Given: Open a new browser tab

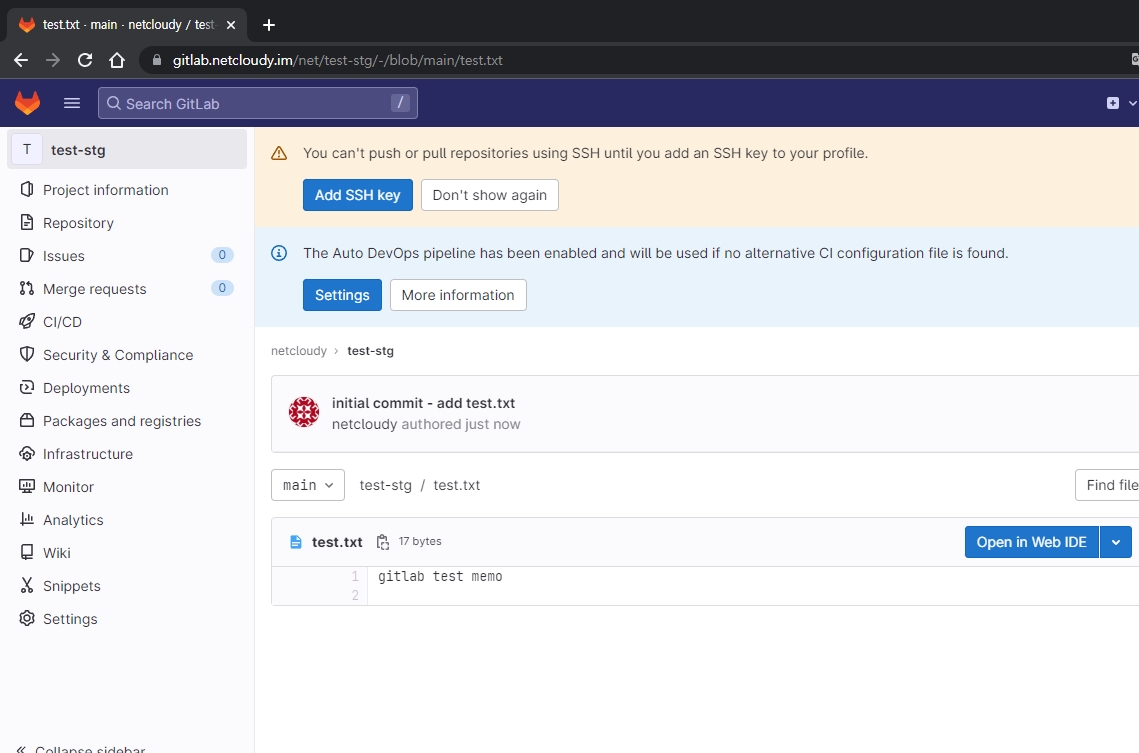Looking at the screenshot, I should point(269,25).
